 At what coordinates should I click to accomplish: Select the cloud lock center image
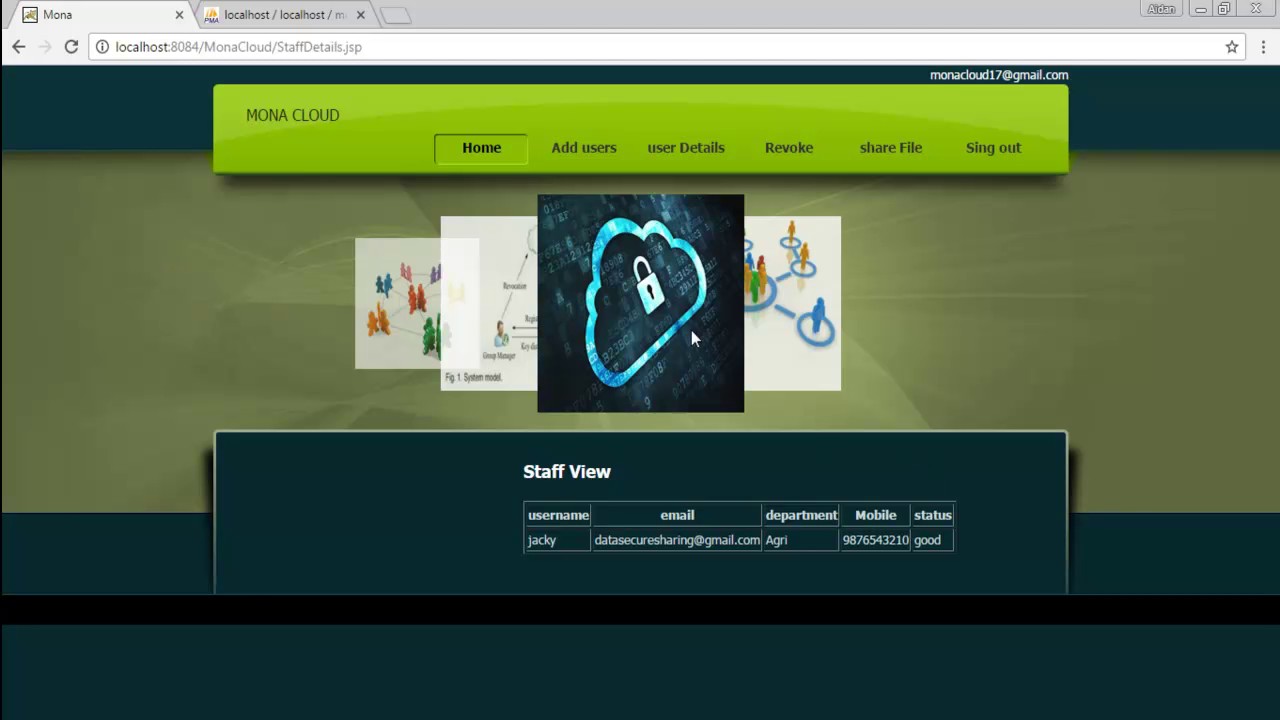(x=641, y=303)
